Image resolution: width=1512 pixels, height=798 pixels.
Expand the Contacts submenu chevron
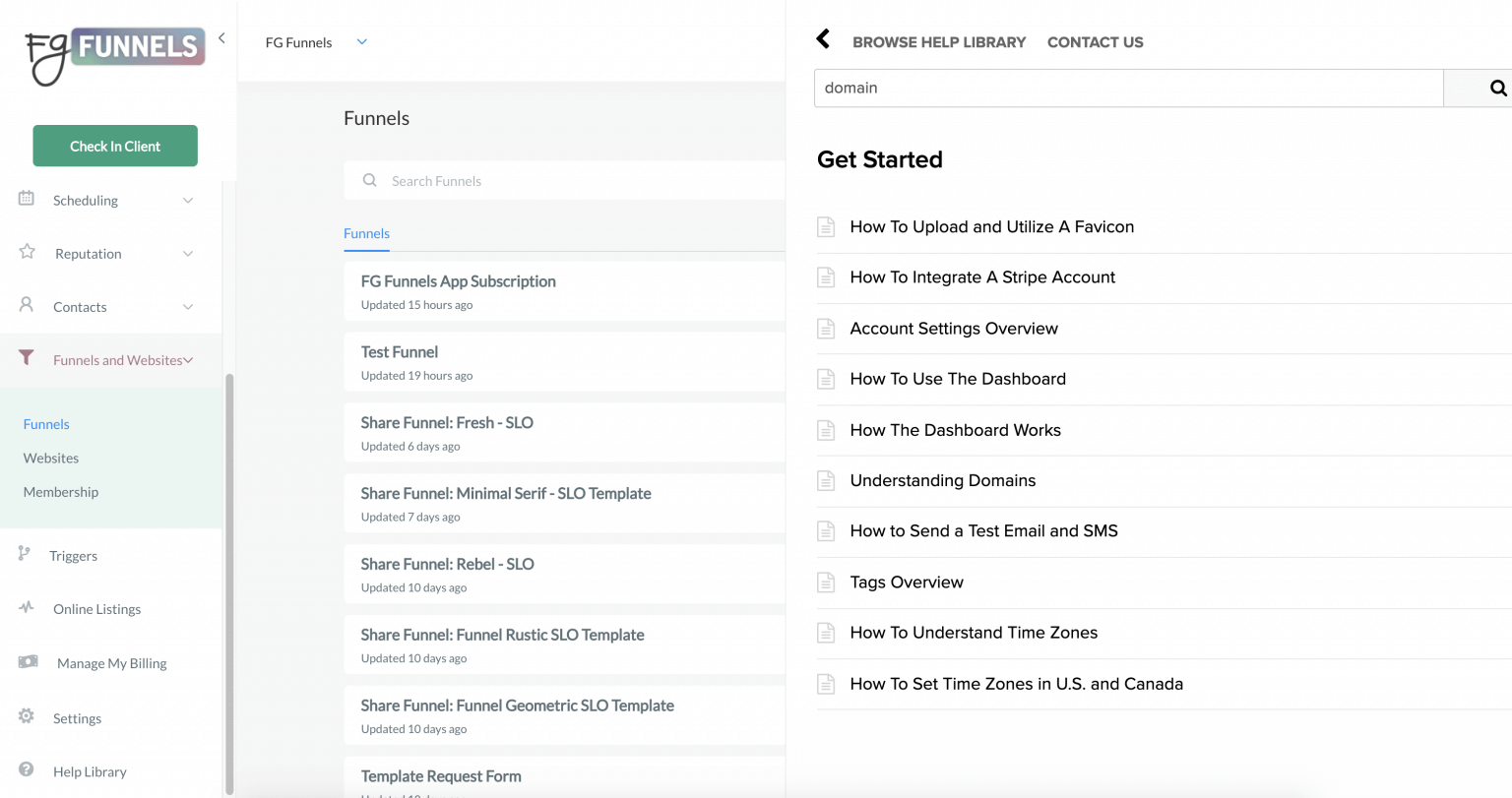click(188, 306)
